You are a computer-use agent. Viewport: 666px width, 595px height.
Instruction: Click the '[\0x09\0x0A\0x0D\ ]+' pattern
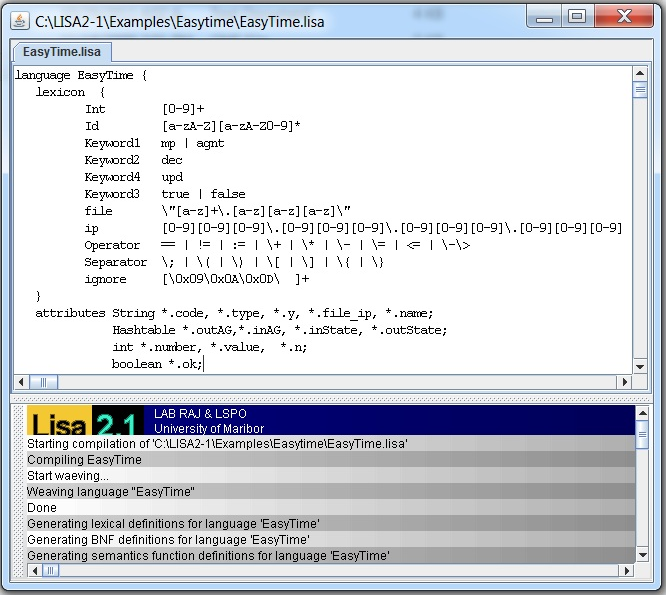[x=236, y=279]
